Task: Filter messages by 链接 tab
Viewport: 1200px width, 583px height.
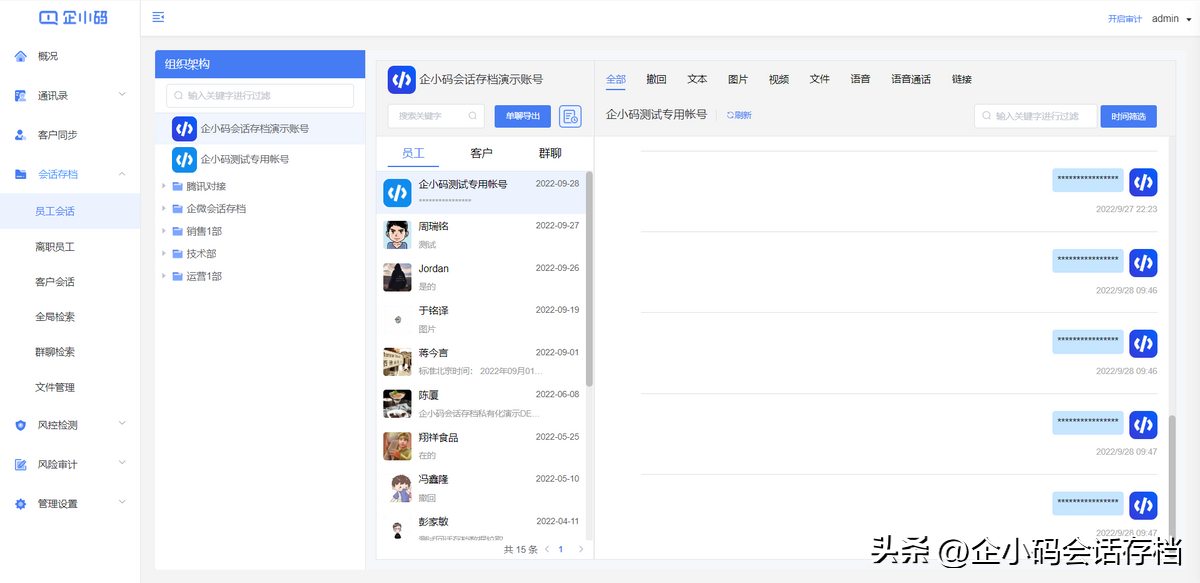Action: coord(962,79)
